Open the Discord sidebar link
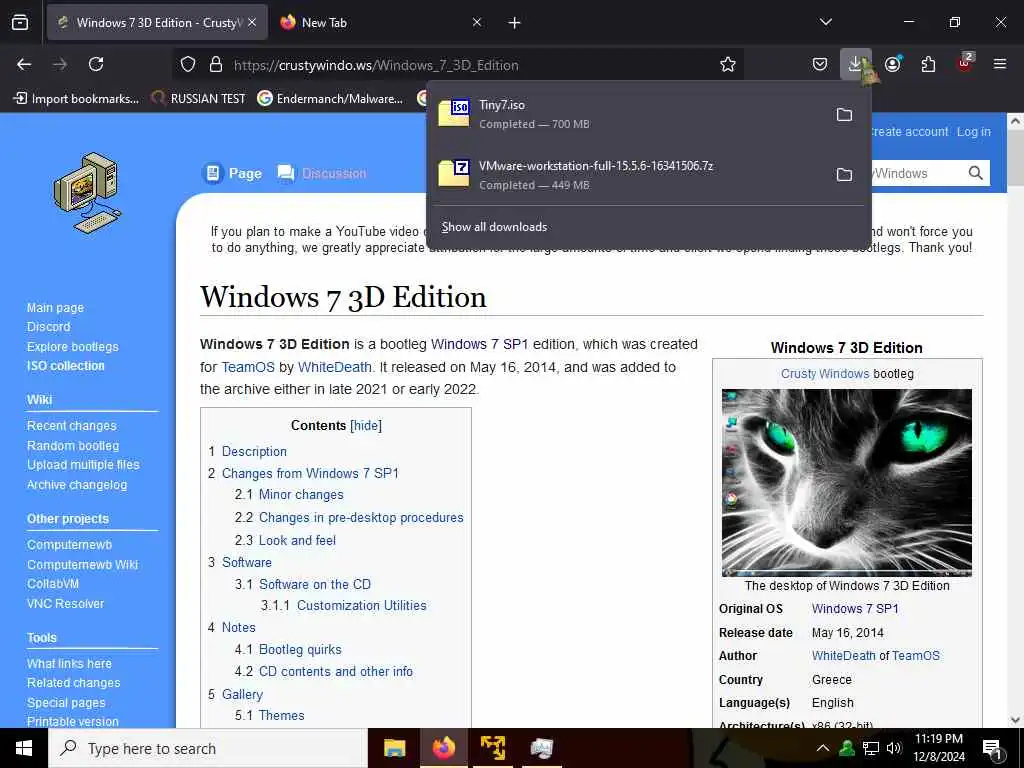This screenshot has height=768, width=1024. pyautogui.click(x=48, y=327)
